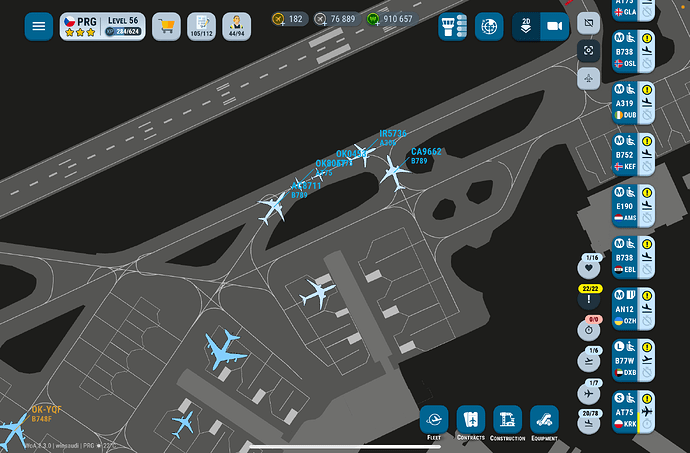Open the alerts filter showing 22/22
Viewport: 690px width, 453px height.
tap(589, 298)
